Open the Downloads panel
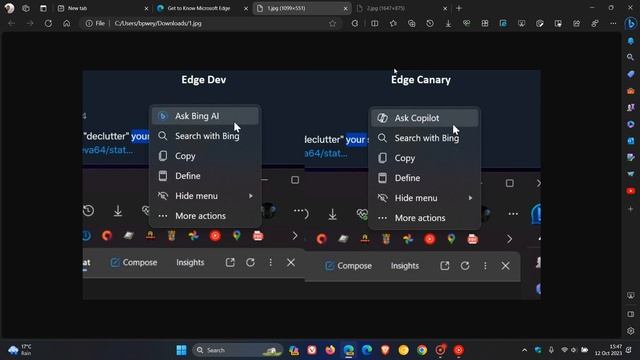 [x=448, y=23]
